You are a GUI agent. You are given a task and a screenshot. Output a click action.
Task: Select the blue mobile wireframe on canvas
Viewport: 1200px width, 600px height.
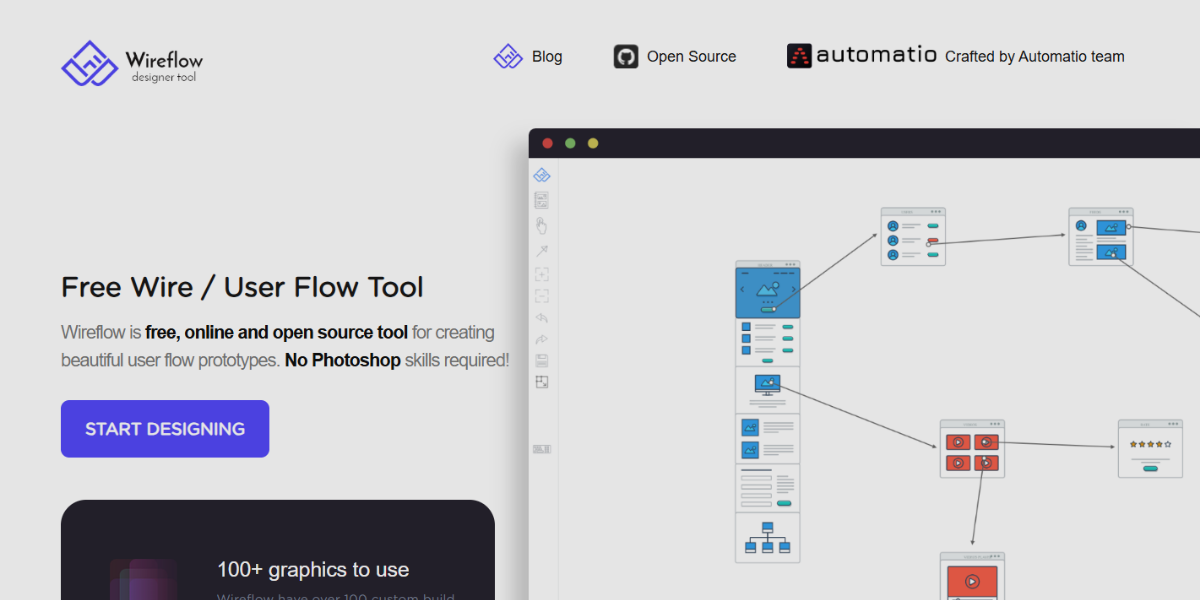(767, 290)
